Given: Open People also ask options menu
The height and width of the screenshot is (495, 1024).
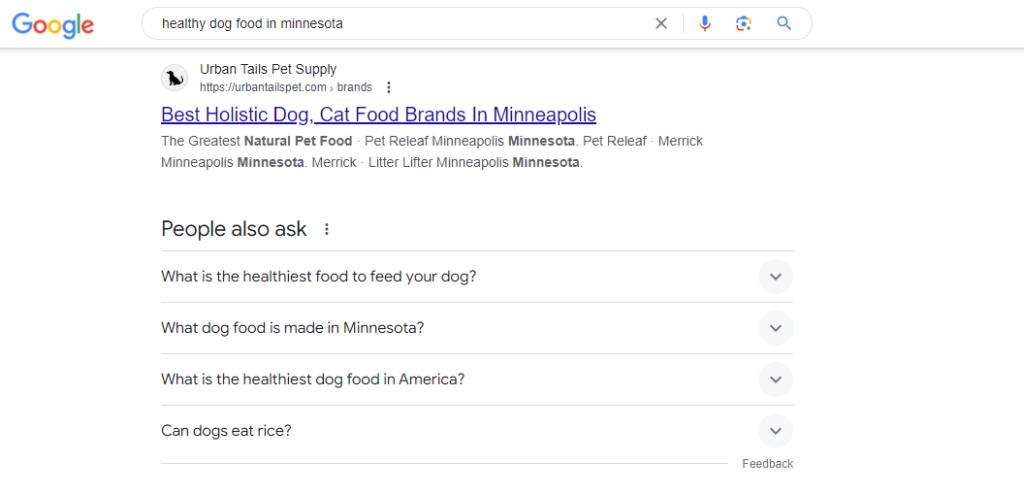Looking at the screenshot, I should 326,229.
